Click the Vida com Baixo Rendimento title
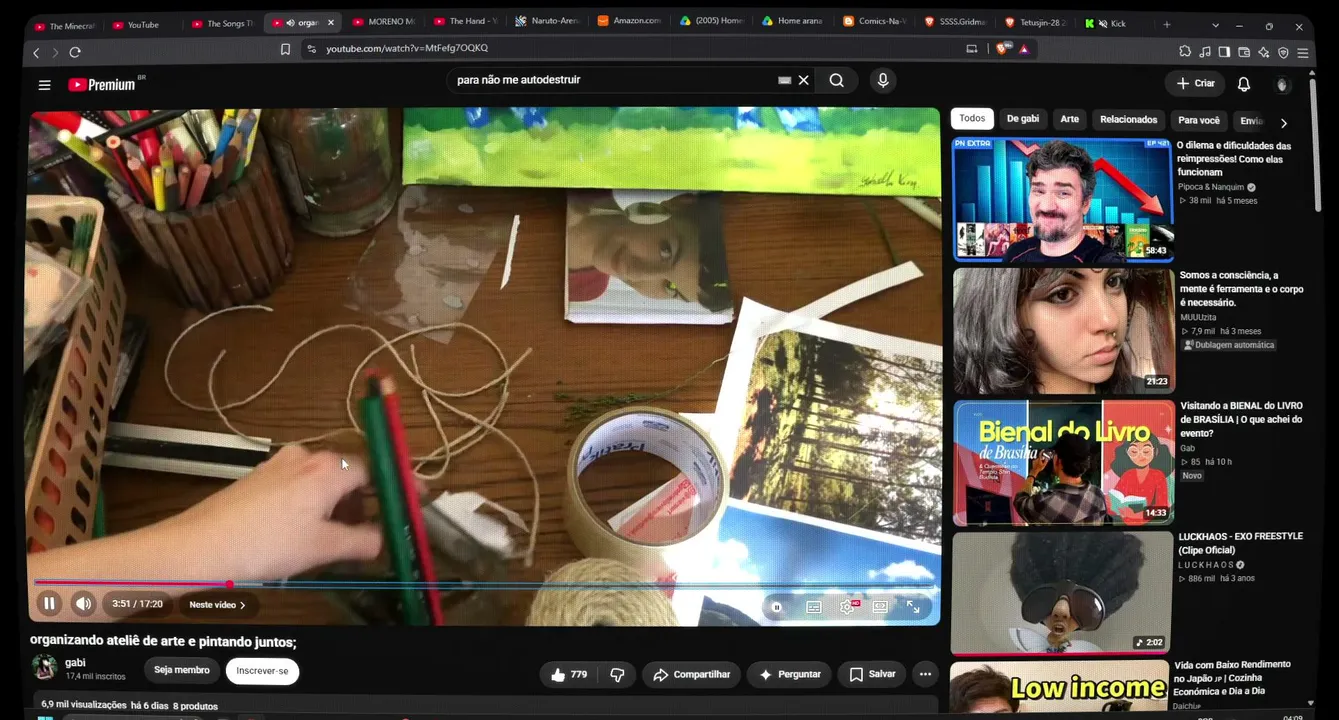Screen dimensions: 1339x720 pyautogui.click(x=1233, y=677)
